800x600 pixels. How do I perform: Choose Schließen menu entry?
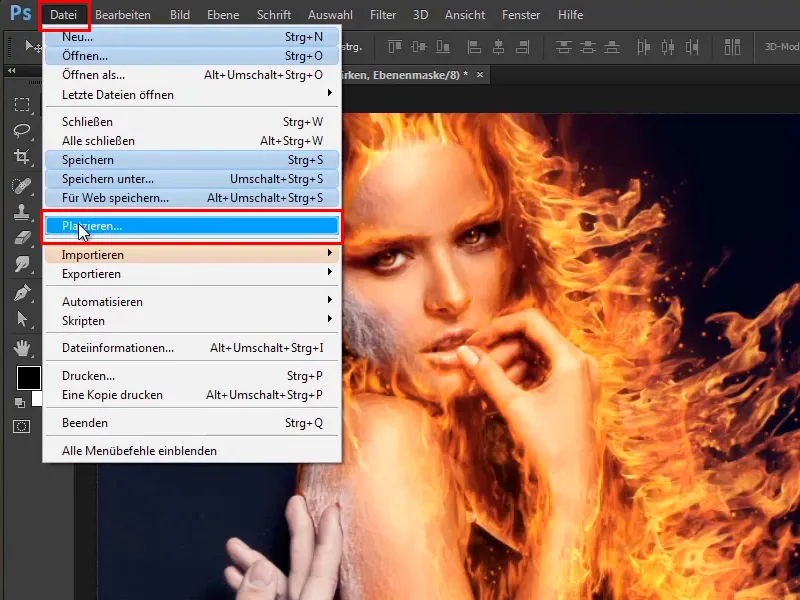click(192, 122)
